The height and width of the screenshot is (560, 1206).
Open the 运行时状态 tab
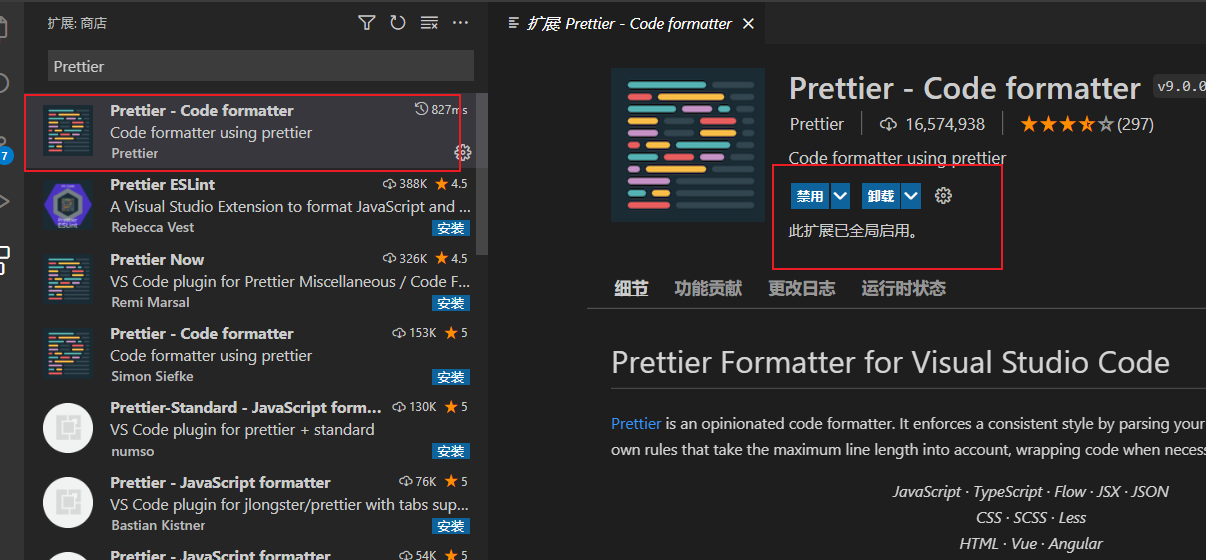pyautogui.click(x=903, y=288)
